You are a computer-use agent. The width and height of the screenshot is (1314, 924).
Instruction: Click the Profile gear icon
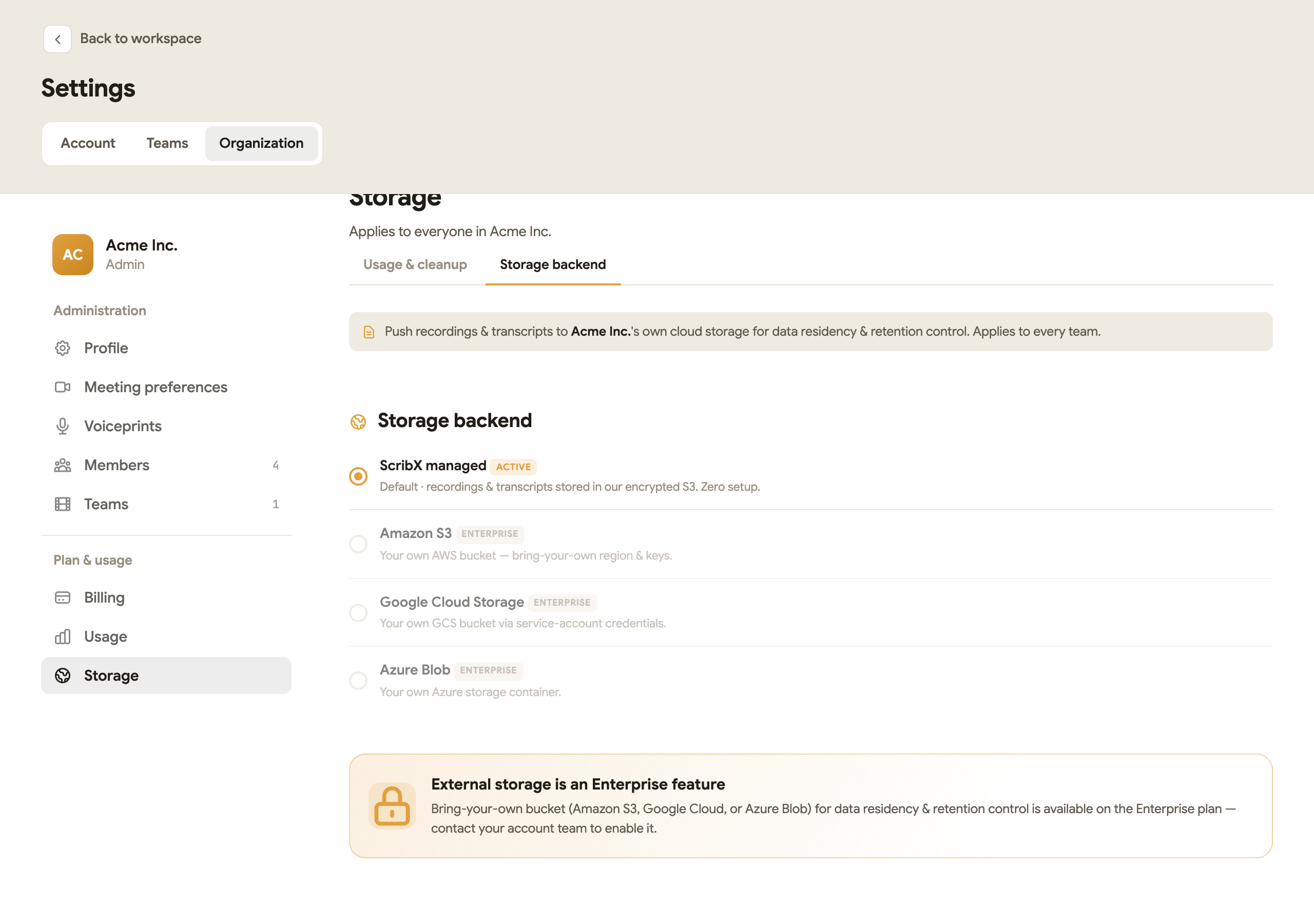[x=63, y=348]
